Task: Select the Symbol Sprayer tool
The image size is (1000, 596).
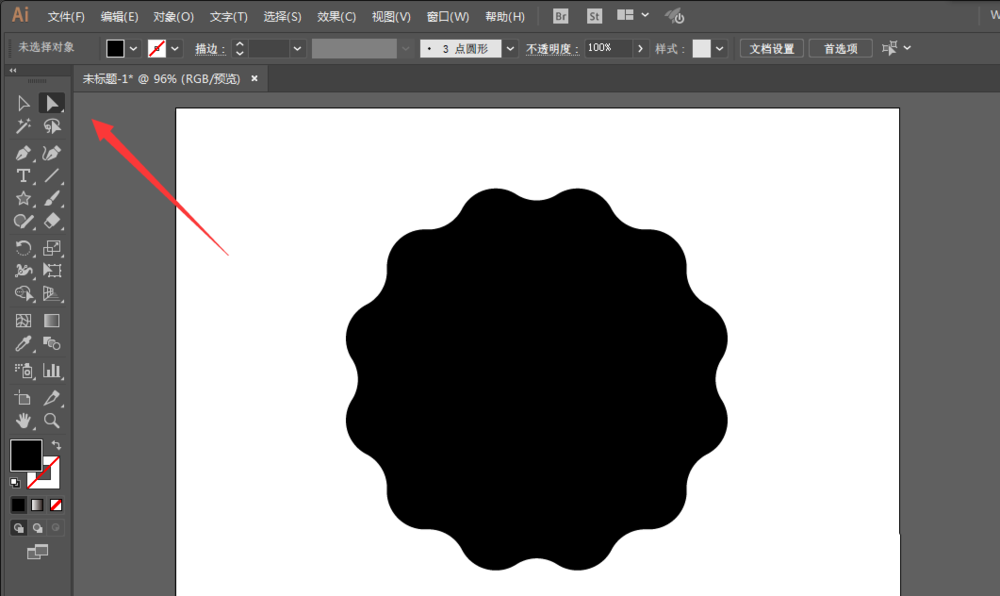Action: click(23, 370)
